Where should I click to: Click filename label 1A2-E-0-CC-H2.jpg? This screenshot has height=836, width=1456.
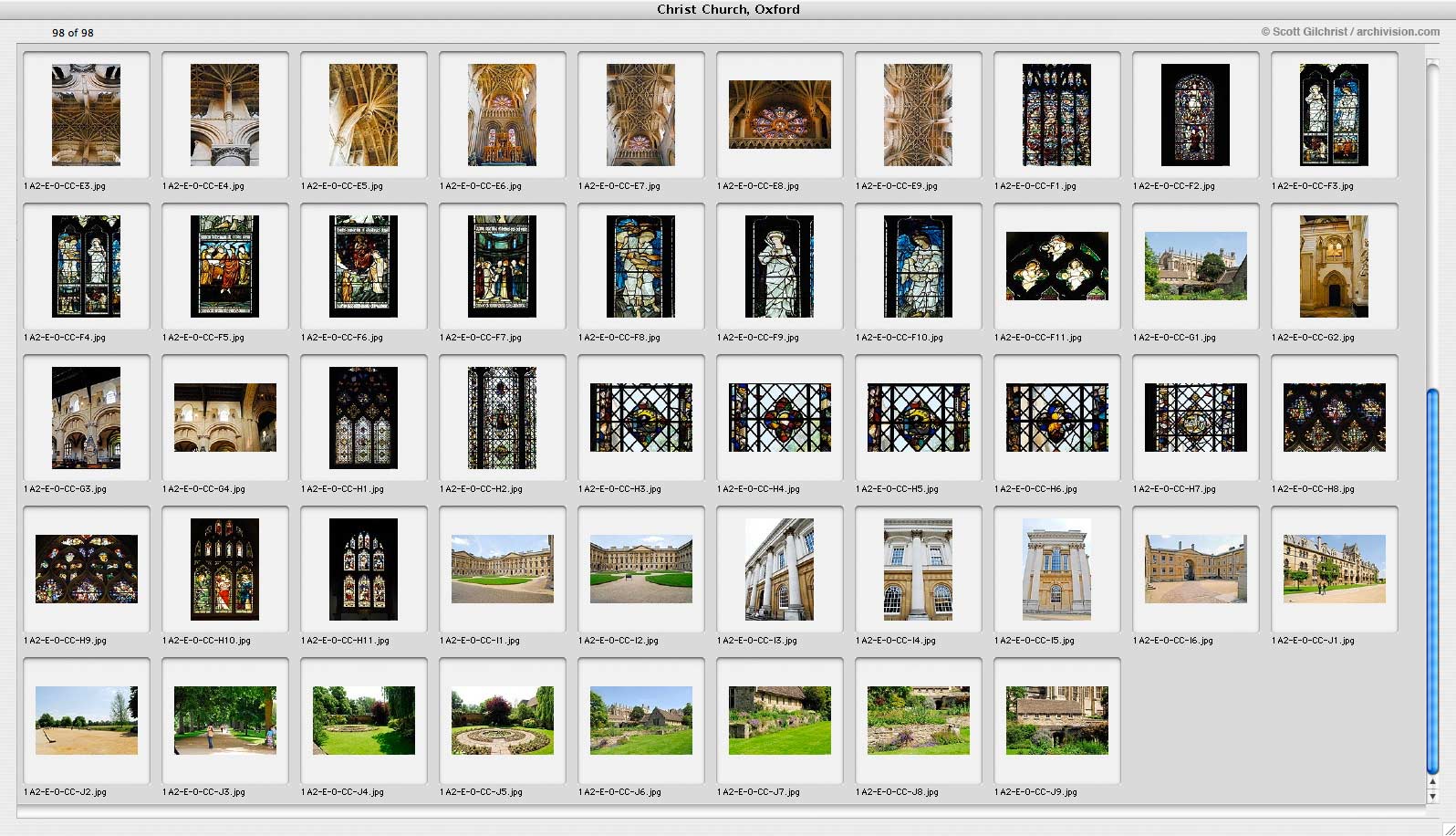(x=482, y=489)
